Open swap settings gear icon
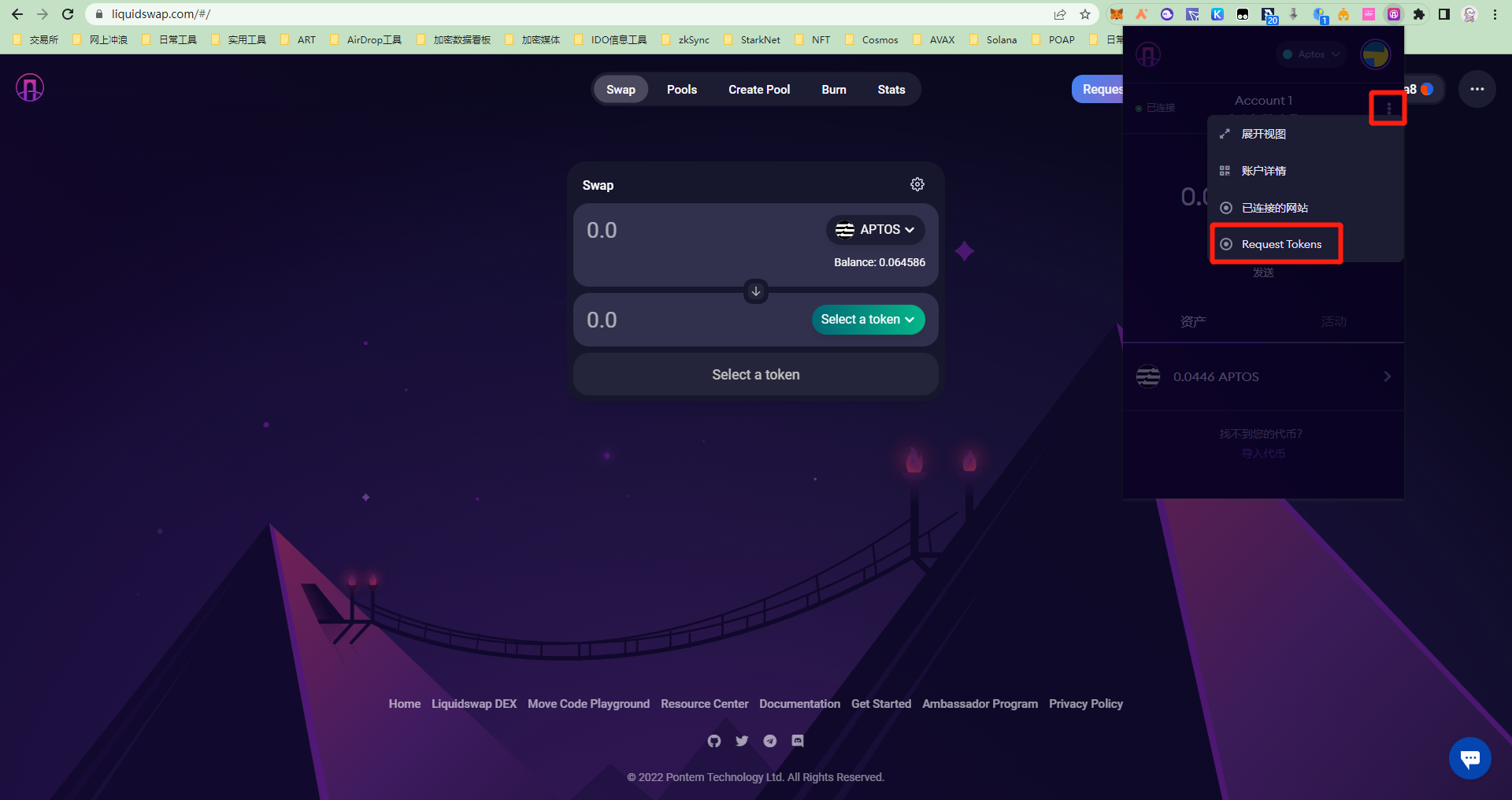Viewport: 1512px width, 800px height. pyautogui.click(x=917, y=184)
